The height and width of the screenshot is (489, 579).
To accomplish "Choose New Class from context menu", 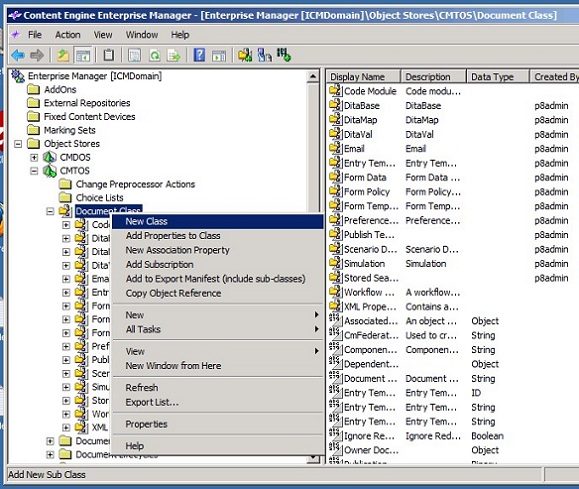I will [217, 221].
